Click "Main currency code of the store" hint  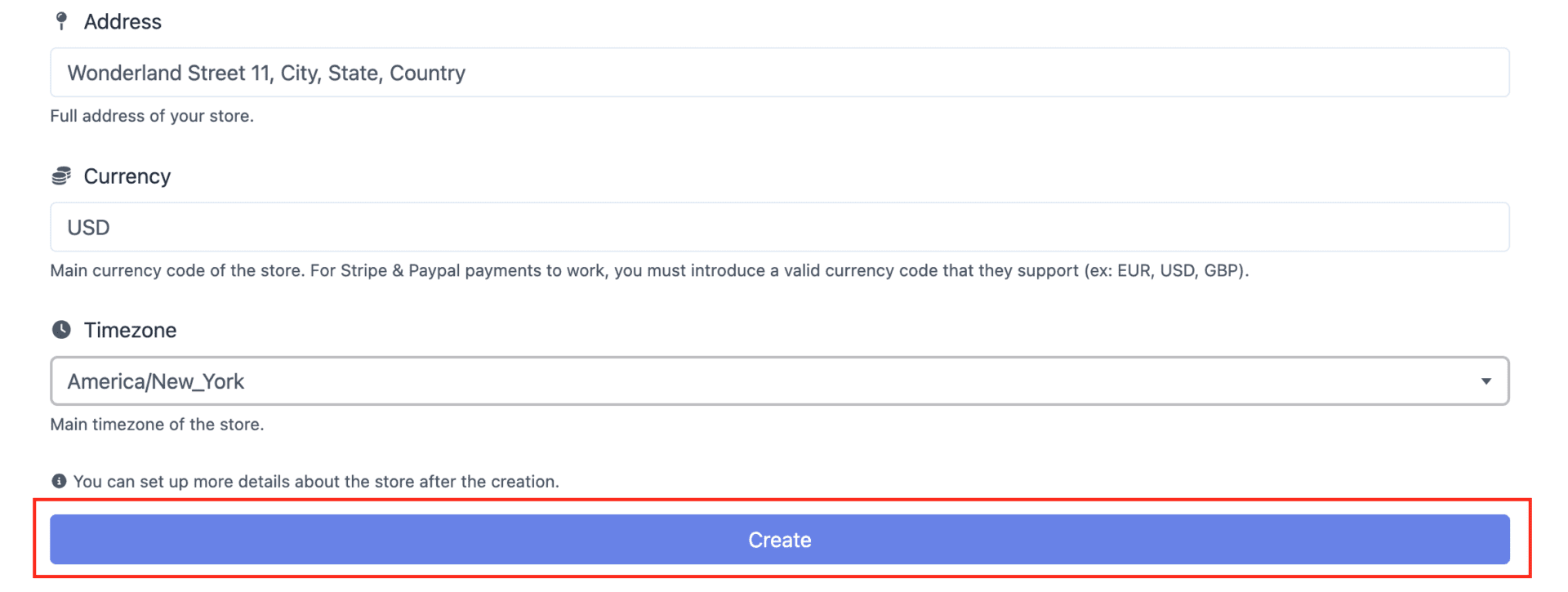(x=176, y=270)
